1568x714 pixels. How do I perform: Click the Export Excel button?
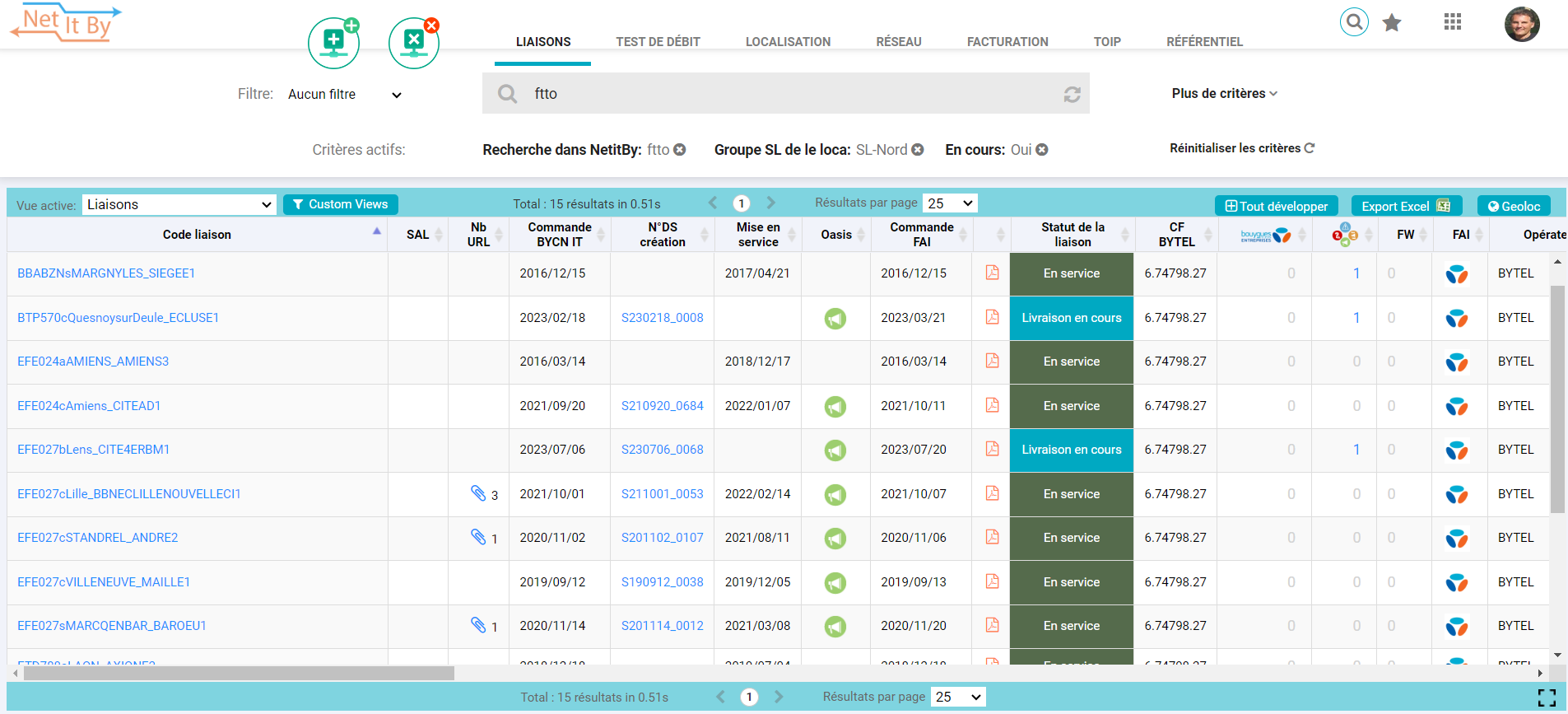[1406, 206]
